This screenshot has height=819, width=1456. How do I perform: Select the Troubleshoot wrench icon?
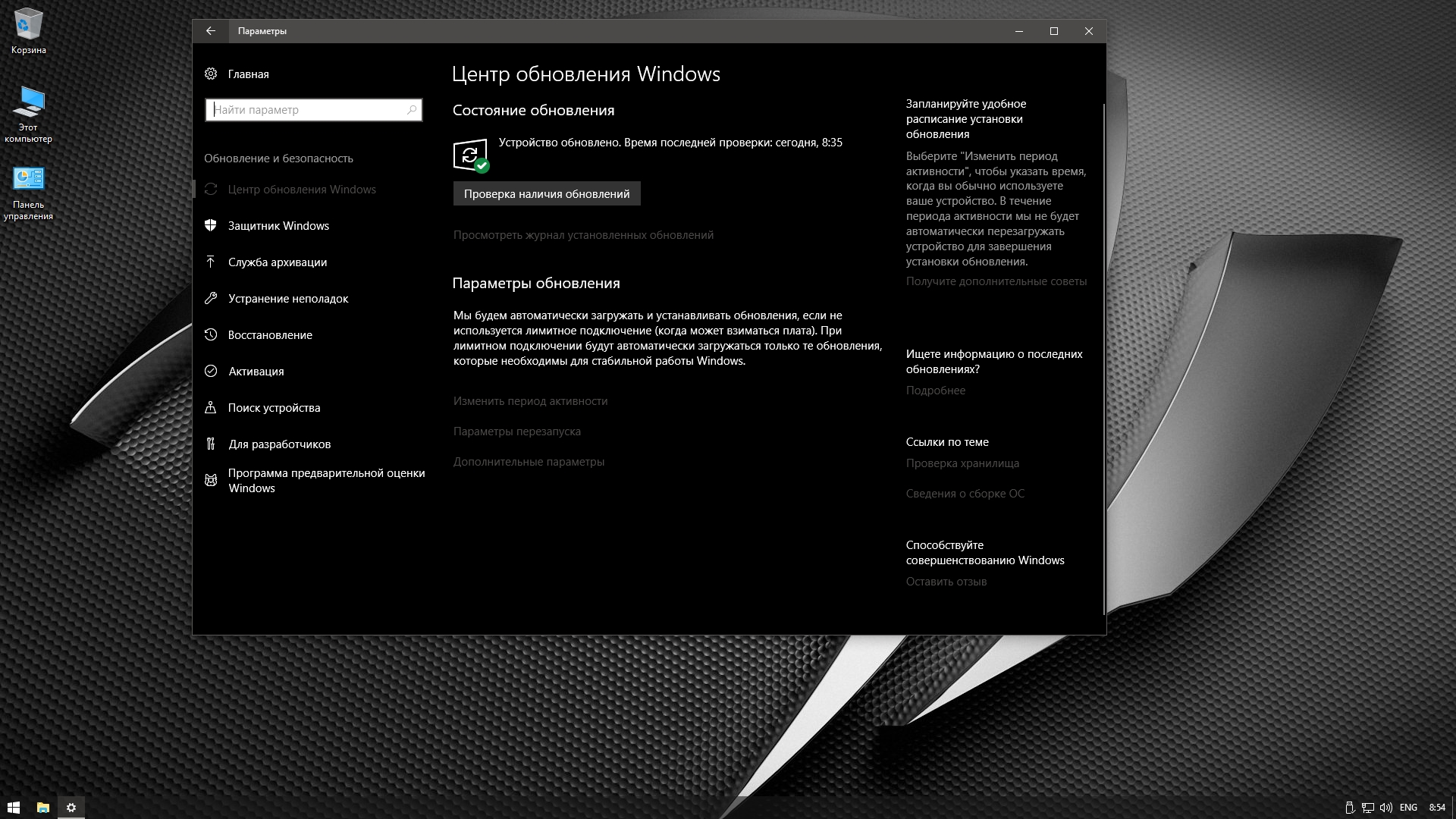point(211,298)
